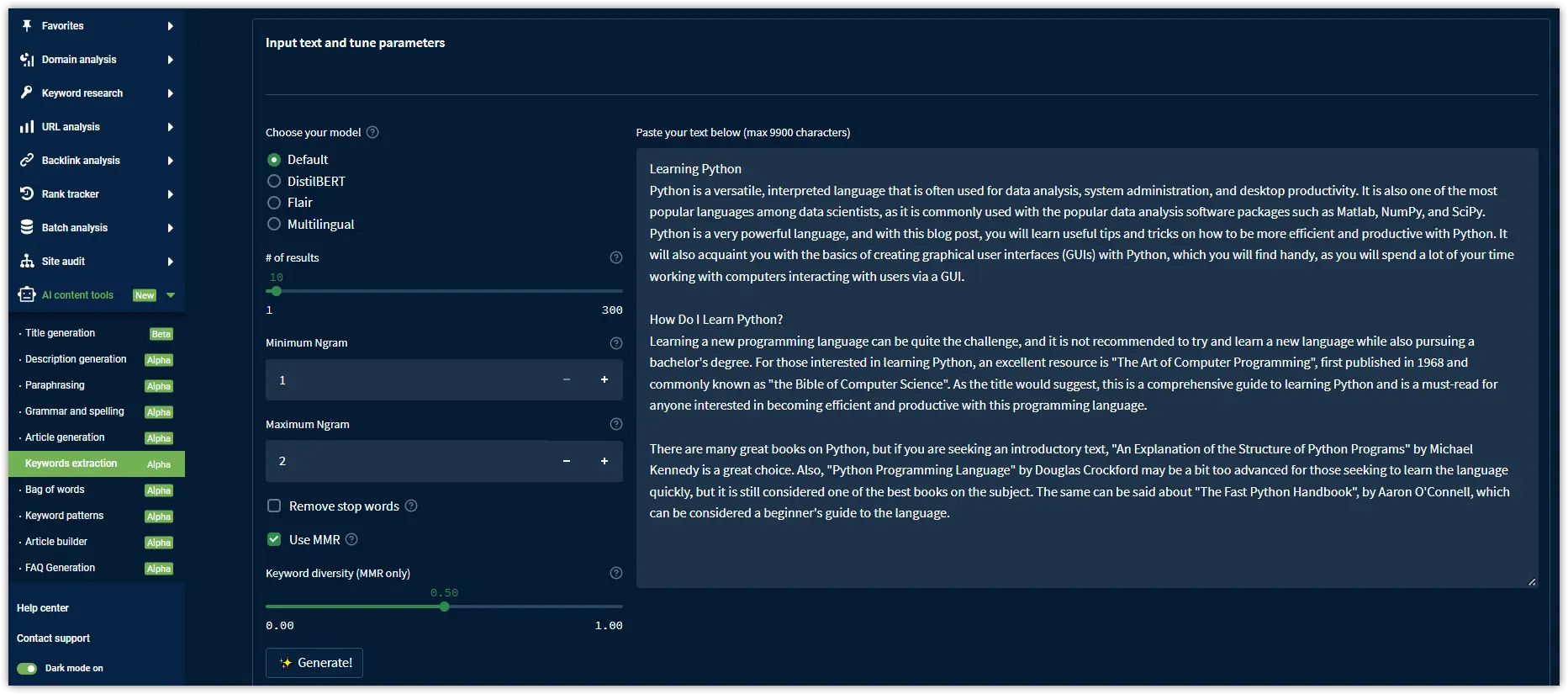Viewport: 1568px width, 694px height.
Task: Click the Use MMR help icon
Action: click(351, 539)
